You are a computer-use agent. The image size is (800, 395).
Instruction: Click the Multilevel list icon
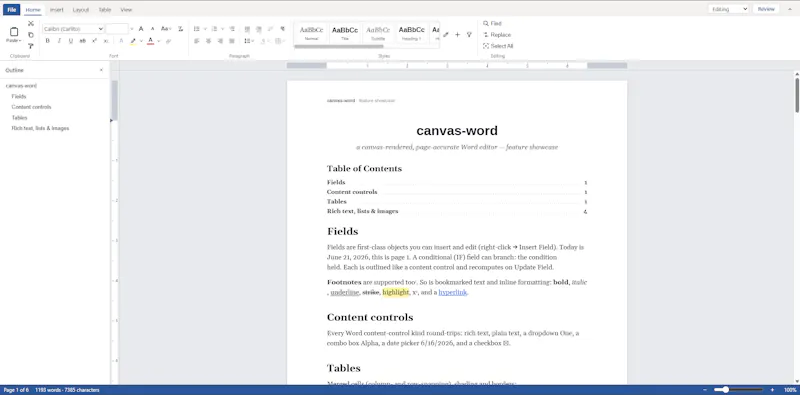coord(232,29)
